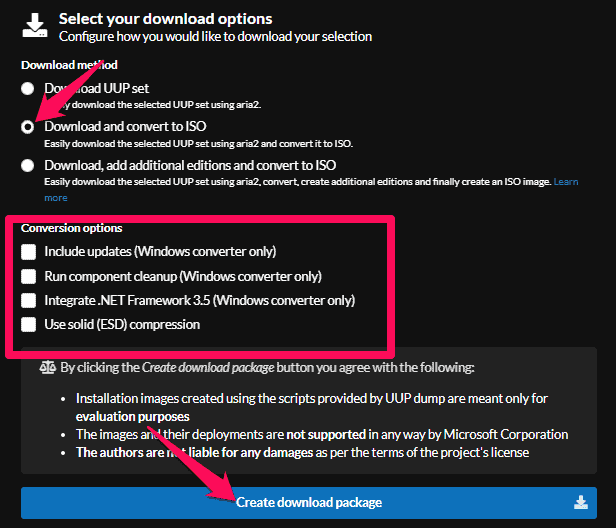The width and height of the screenshot is (616, 528).
Task: Click the download icon on the blue button
Action: 581,502
